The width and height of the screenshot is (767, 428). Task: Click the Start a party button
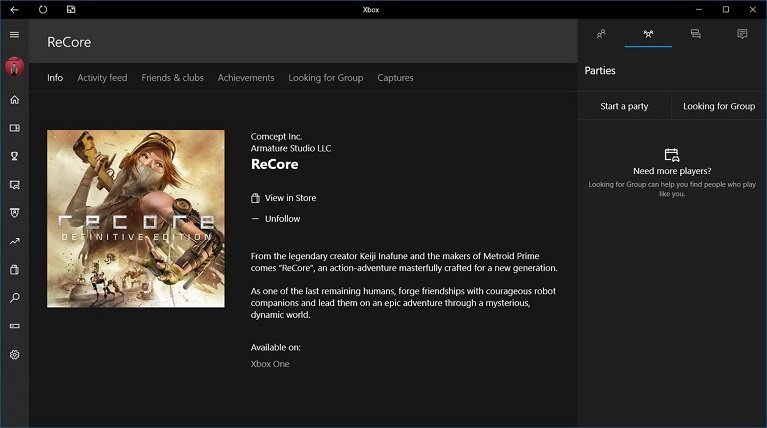tap(624, 106)
